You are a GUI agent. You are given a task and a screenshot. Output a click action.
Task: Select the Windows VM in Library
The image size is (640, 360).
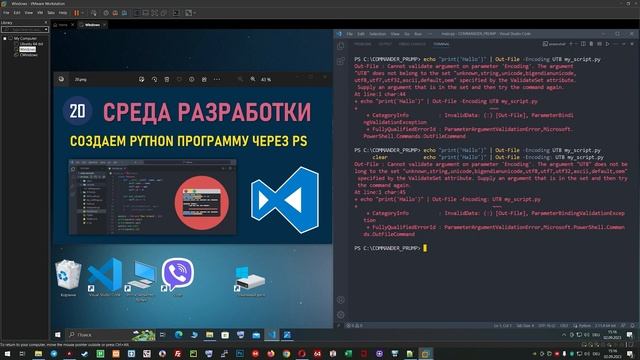pyautogui.click(x=28, y=49)
